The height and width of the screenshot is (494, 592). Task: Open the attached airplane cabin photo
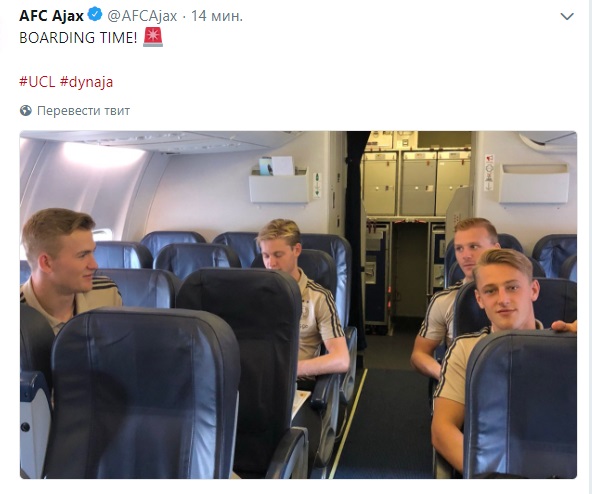tap(298, 305)
